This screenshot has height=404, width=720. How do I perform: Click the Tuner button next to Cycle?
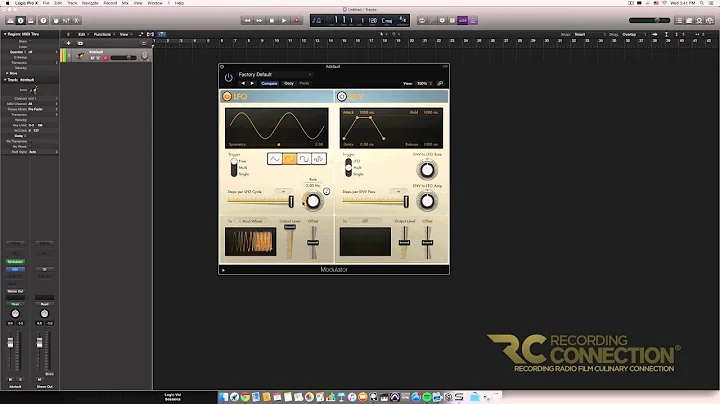click(x=432, y=20)
